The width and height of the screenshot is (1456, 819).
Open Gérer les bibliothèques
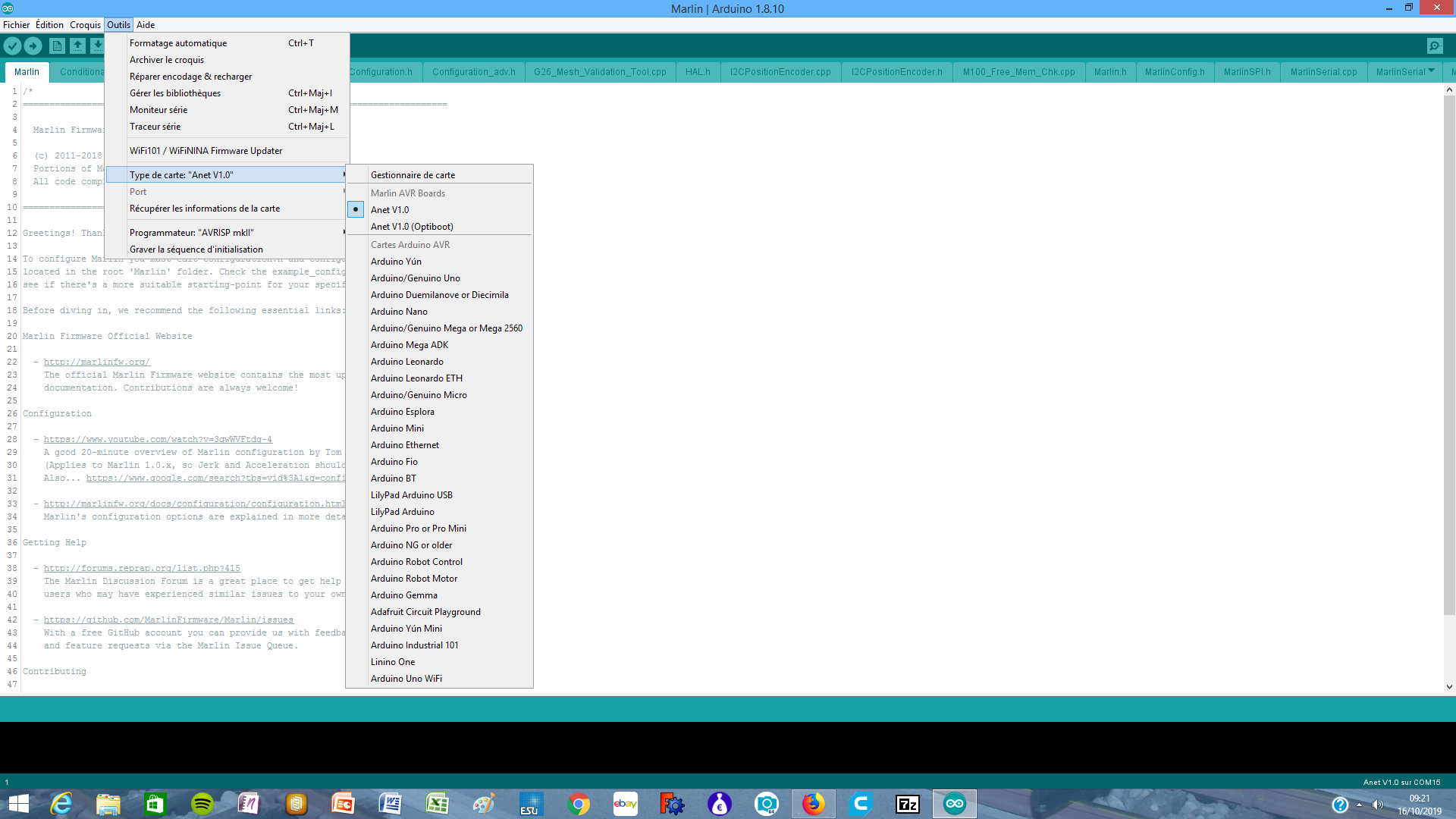[x=227, y=93]
